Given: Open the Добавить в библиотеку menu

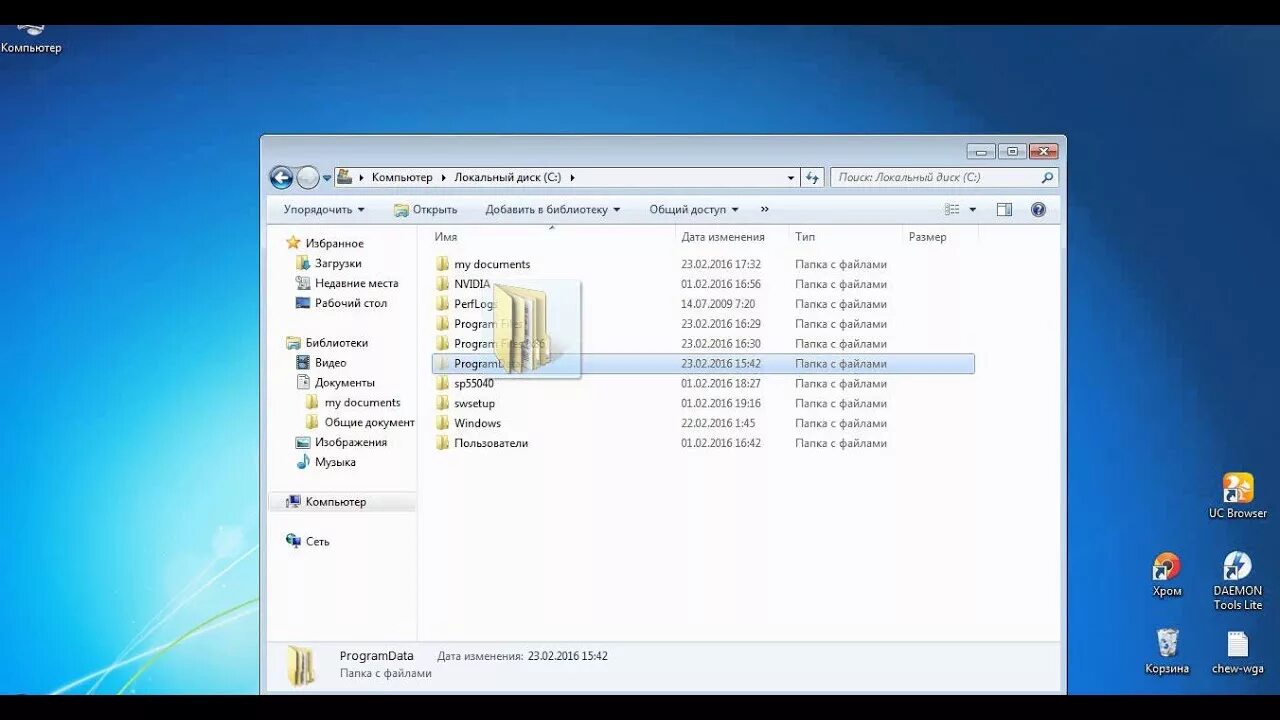Looking at the screenshot, I should [x=553, y=209].
